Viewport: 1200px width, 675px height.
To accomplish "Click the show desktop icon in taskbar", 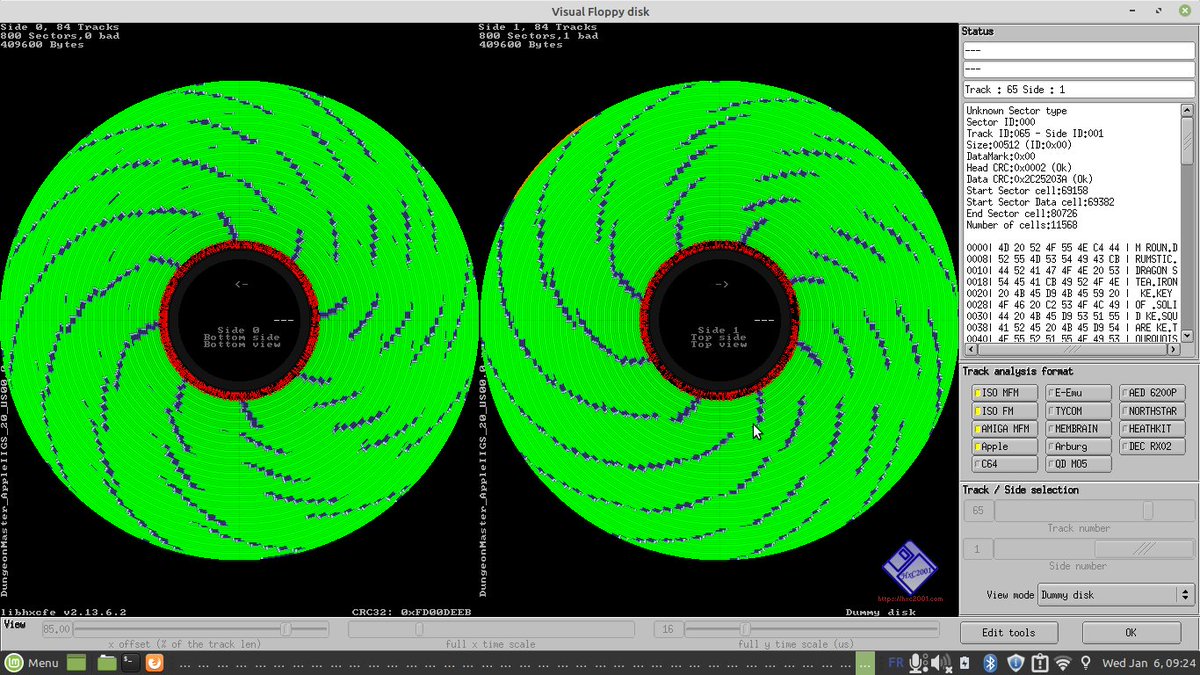I will [x=76, y=663].
